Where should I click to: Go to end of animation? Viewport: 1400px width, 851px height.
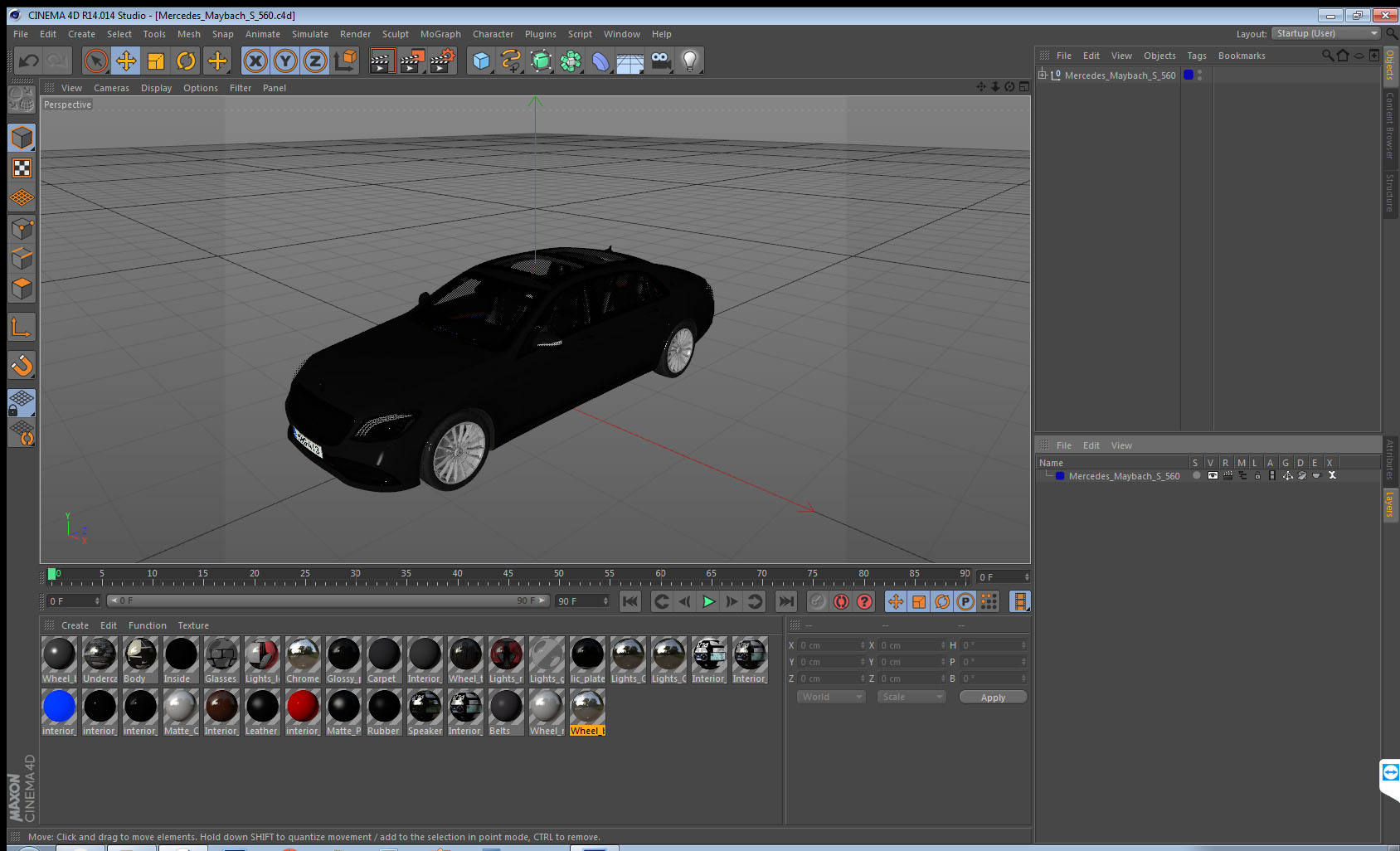point(786,601)
